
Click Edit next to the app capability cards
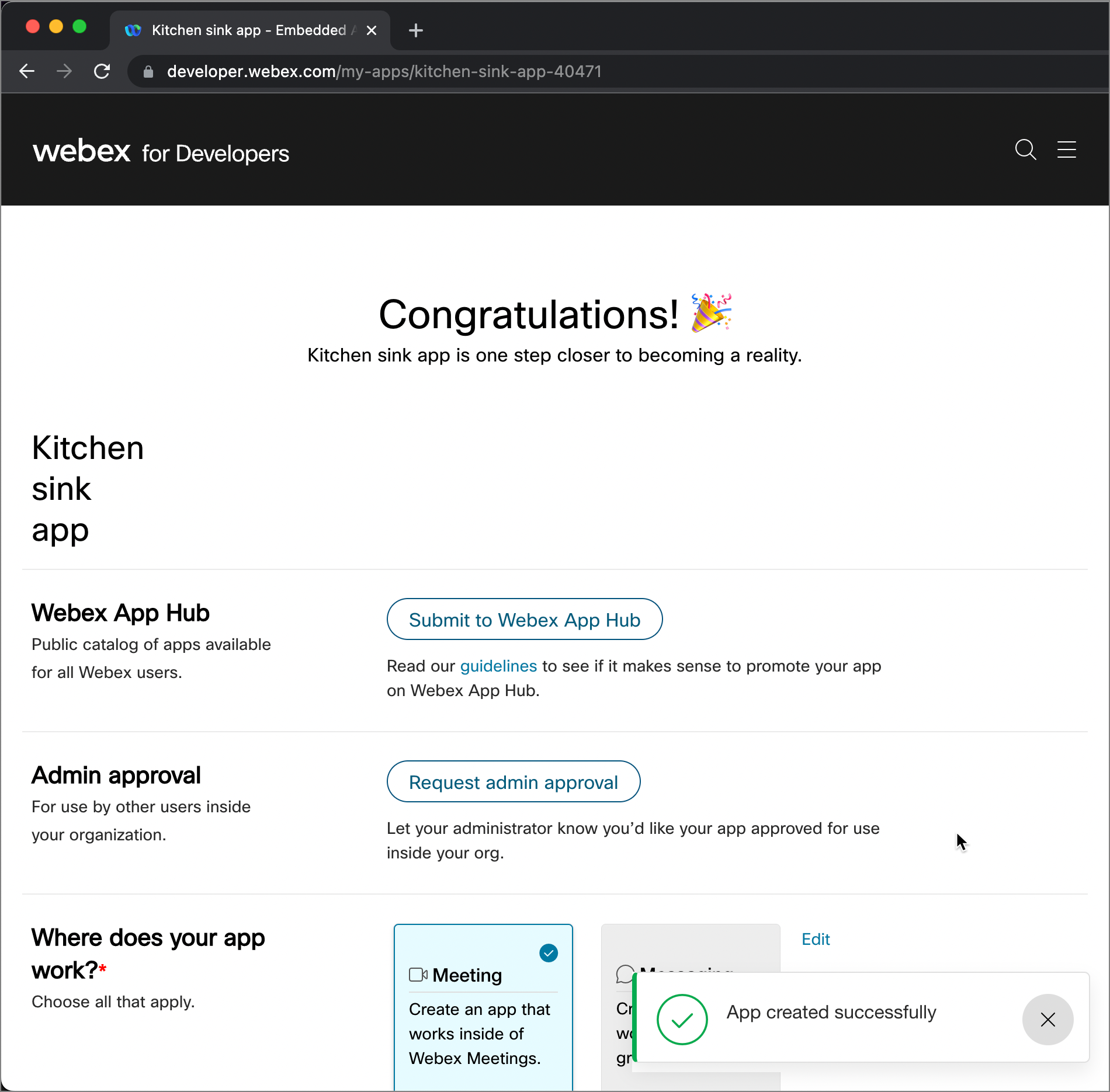pyautogui.click(x=816, y=939)
